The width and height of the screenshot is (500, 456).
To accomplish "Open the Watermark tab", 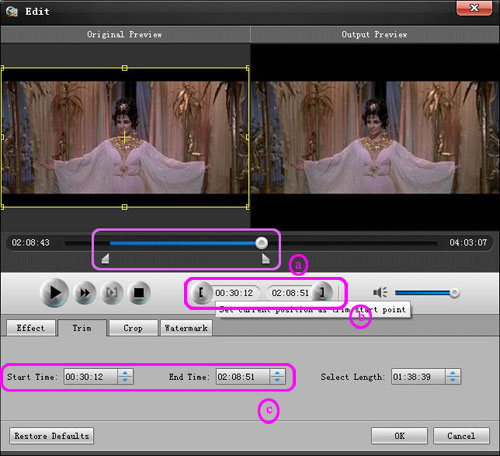I will click(x=186, y=328).
